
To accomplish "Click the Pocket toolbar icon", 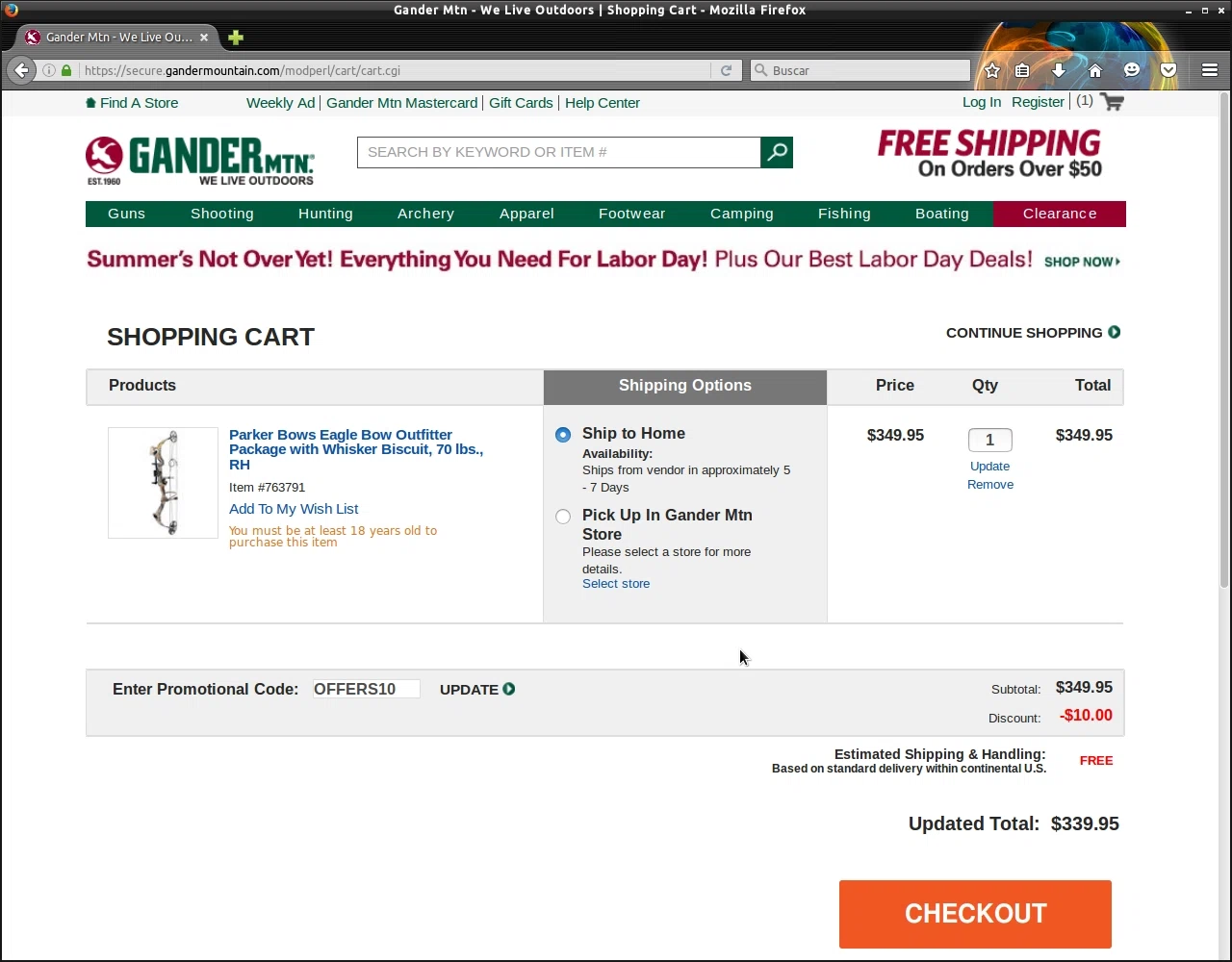I will point(1168,70).
